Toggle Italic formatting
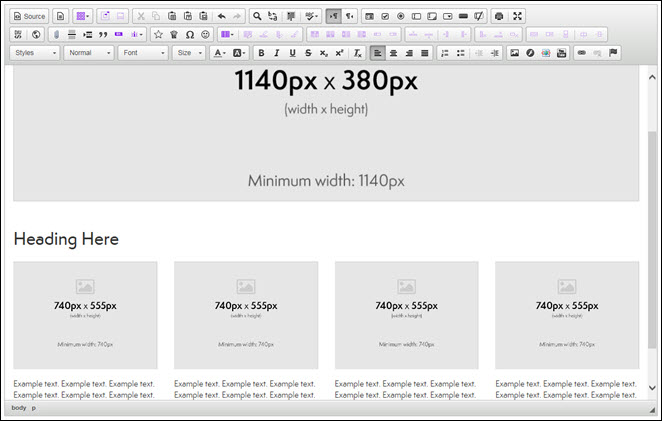Viewport: 662px width, 421px height. point(277,52)
